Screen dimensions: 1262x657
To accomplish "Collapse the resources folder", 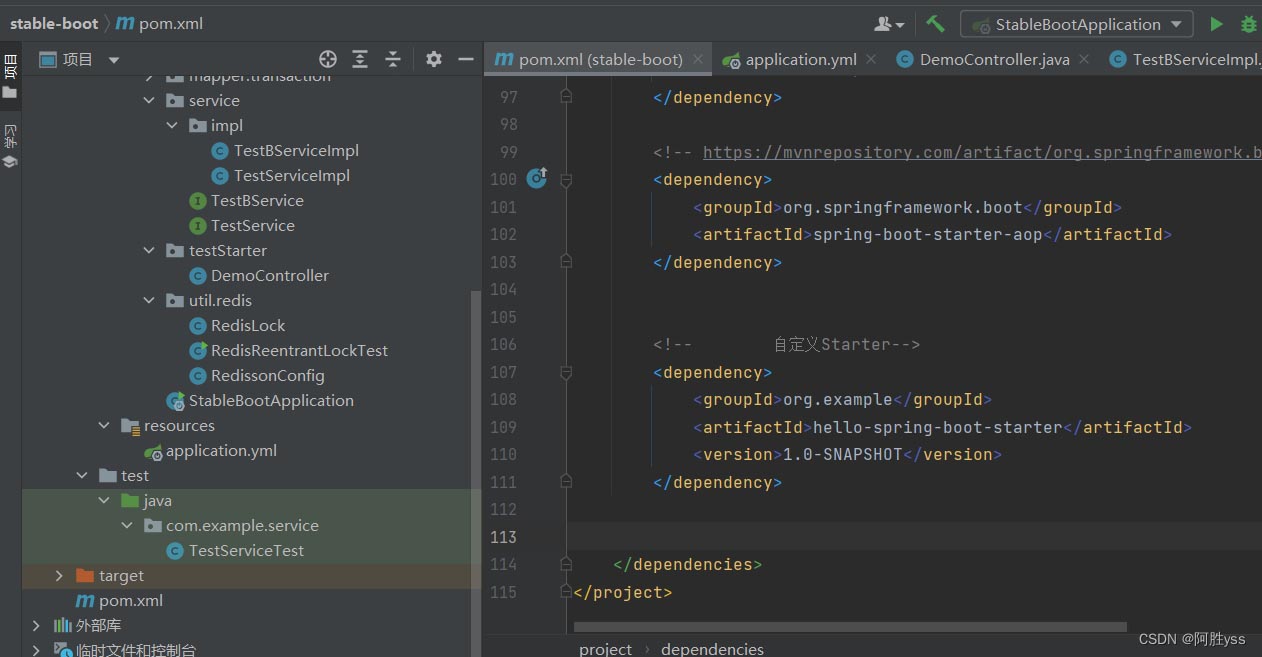I will coord(104,426).
